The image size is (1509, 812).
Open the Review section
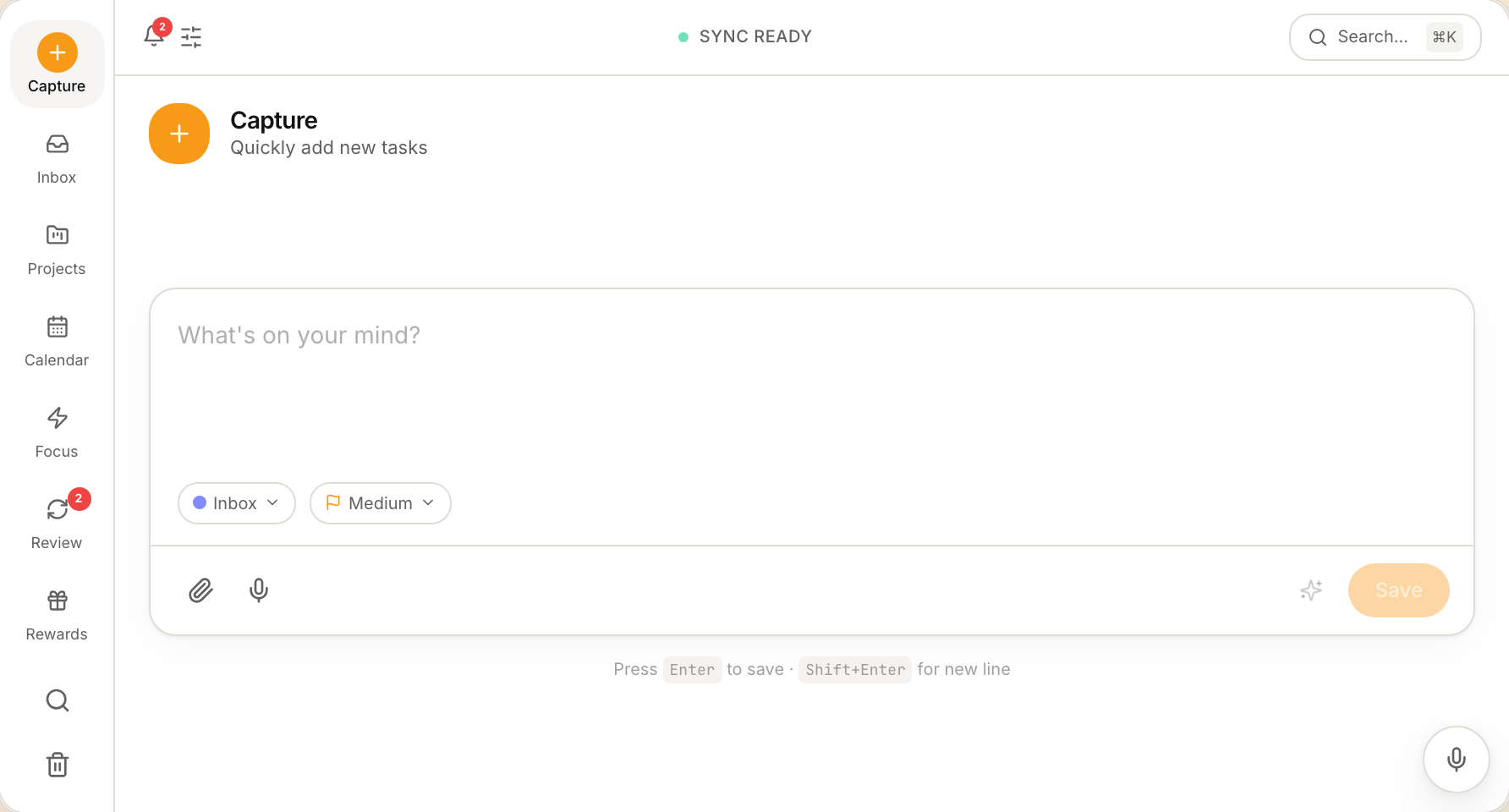pos(56,523)
